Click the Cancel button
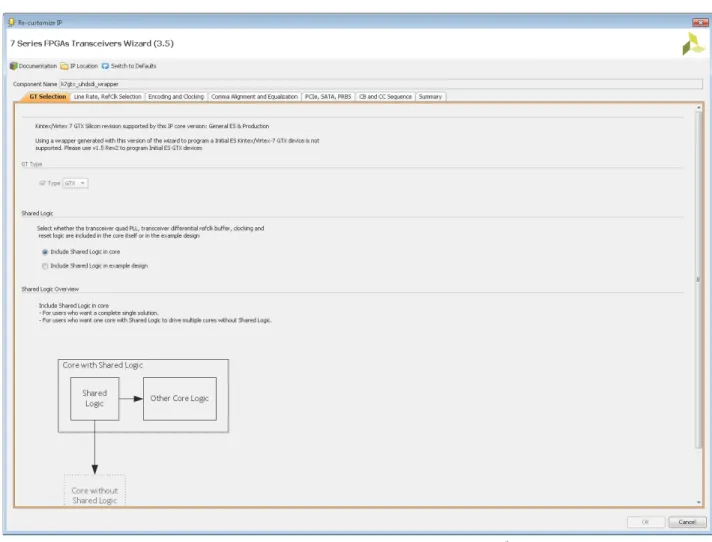Screen dimensions: 712x542 point(687,522)
